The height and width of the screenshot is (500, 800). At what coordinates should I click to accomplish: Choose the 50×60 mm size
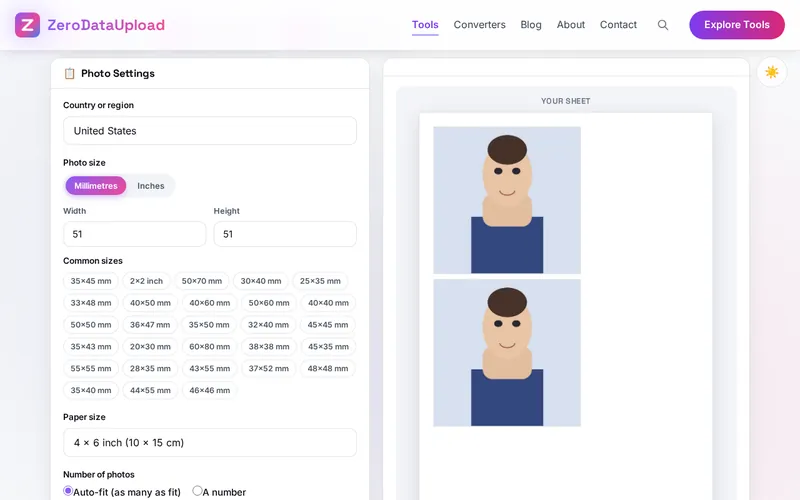point(269,303)
